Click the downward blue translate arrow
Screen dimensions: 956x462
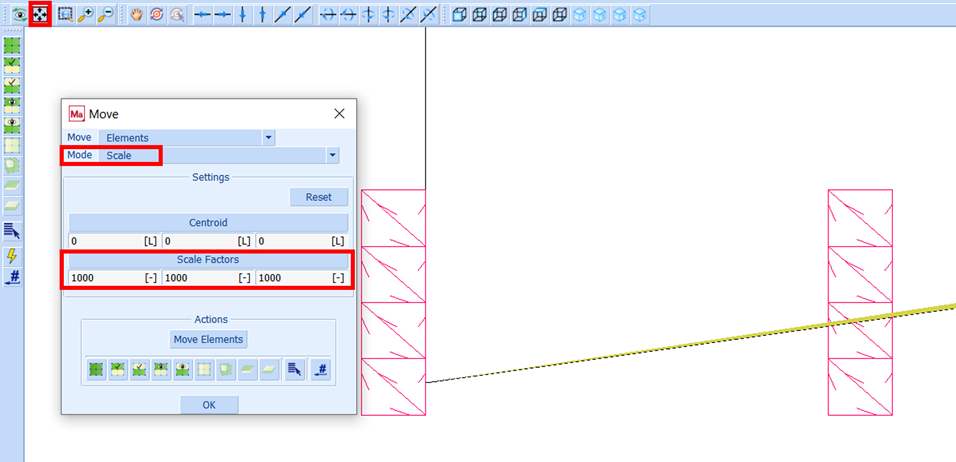coord(243,15)
